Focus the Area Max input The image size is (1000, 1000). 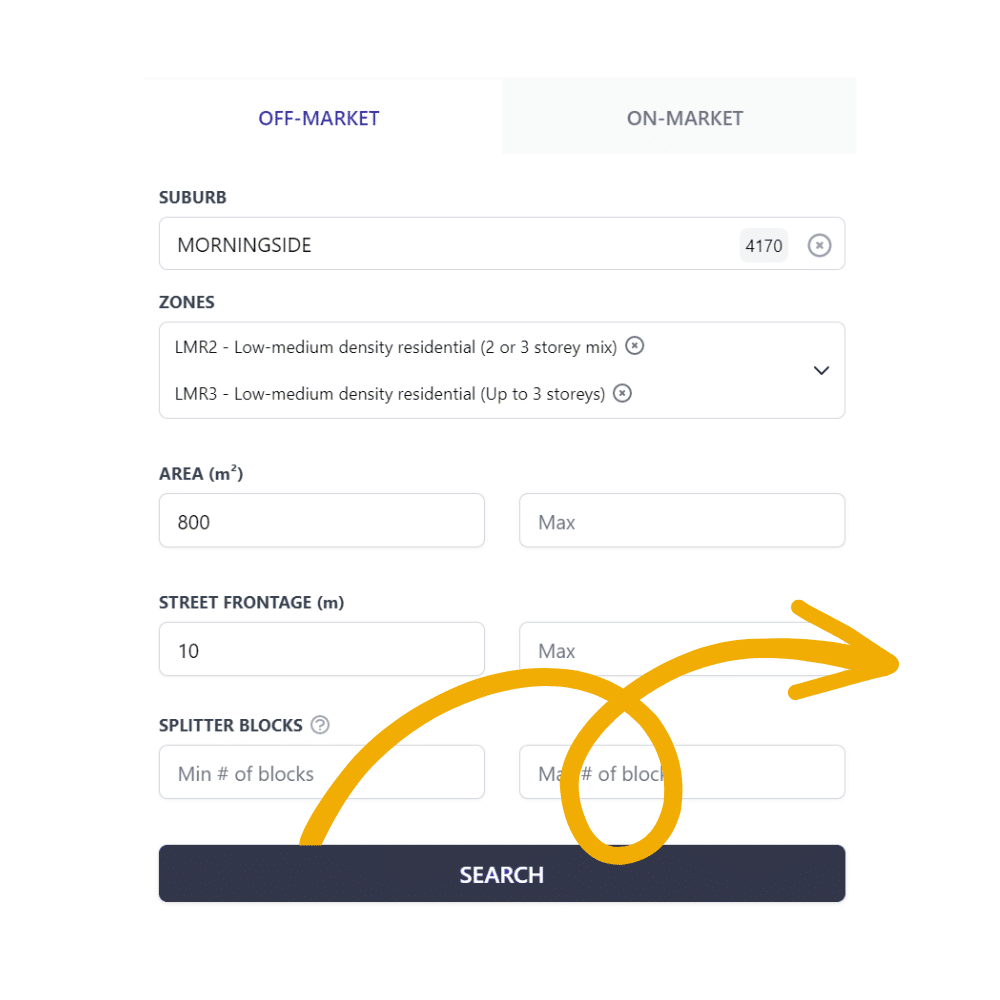click(682, 520)
